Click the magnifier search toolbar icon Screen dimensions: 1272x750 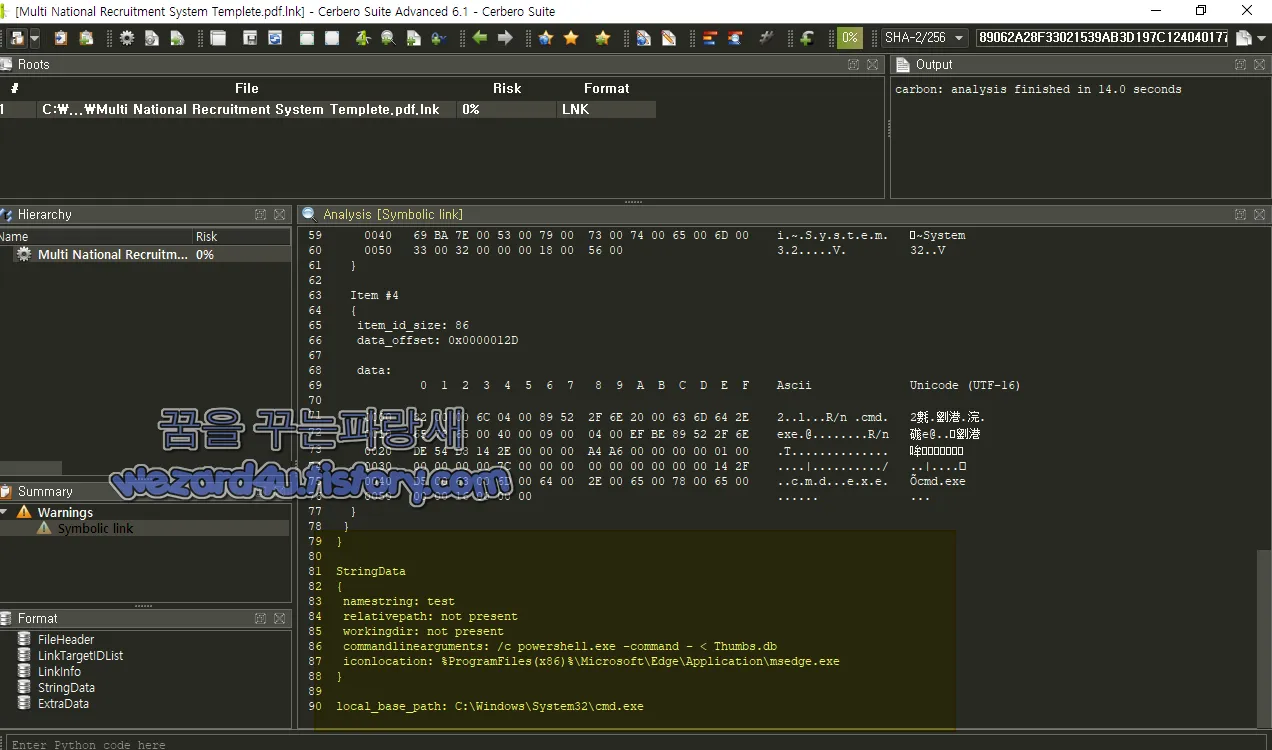pyautogui.click(x=387, y=38)
